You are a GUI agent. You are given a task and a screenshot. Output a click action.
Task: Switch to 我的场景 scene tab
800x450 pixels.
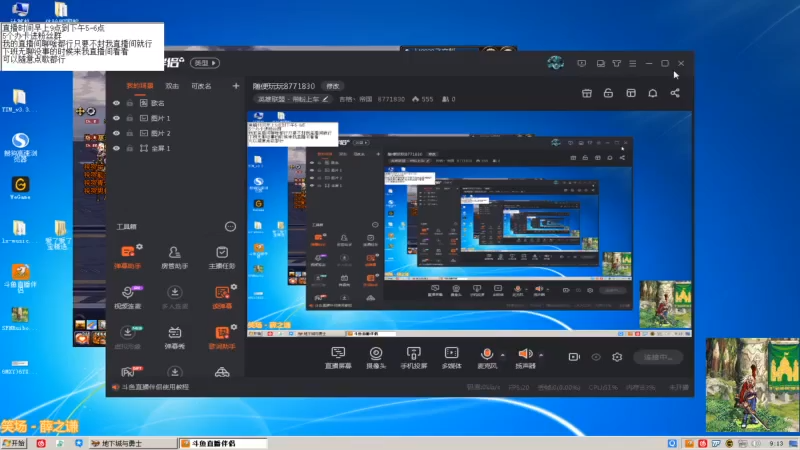pos(139,86)
